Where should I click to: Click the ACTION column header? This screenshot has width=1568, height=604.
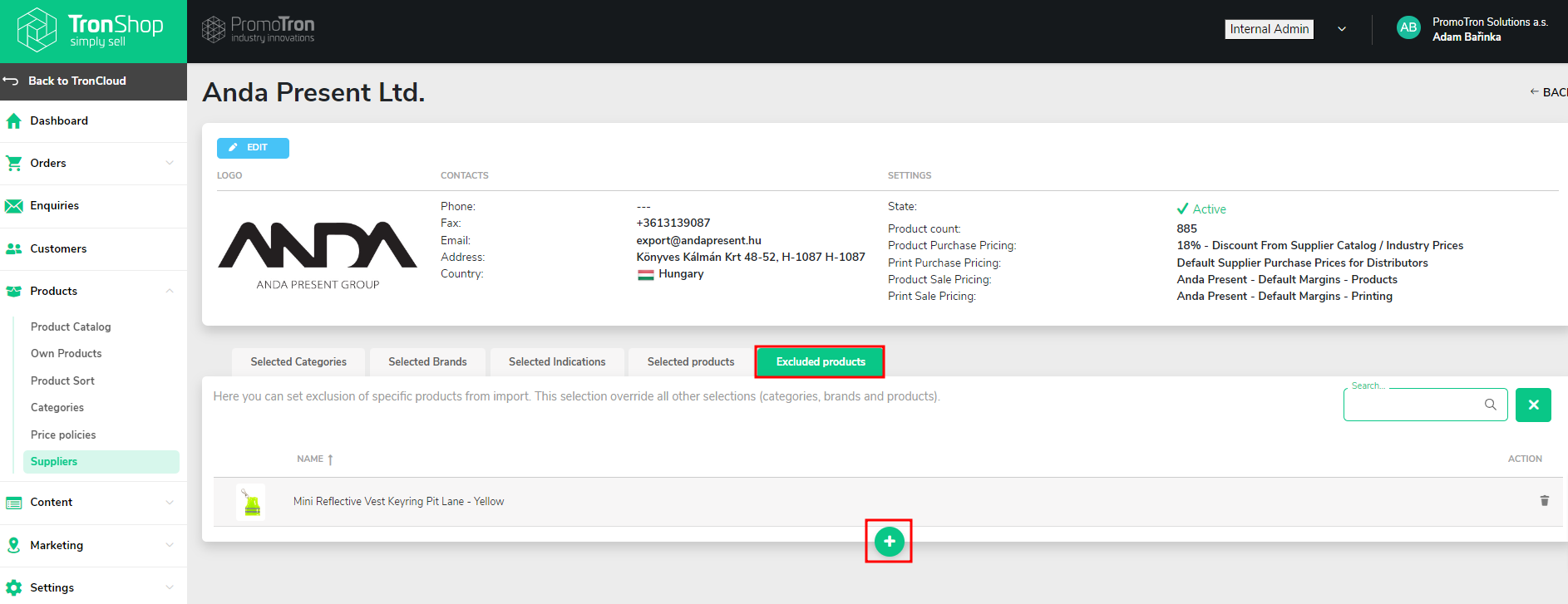pos(1525,459)
